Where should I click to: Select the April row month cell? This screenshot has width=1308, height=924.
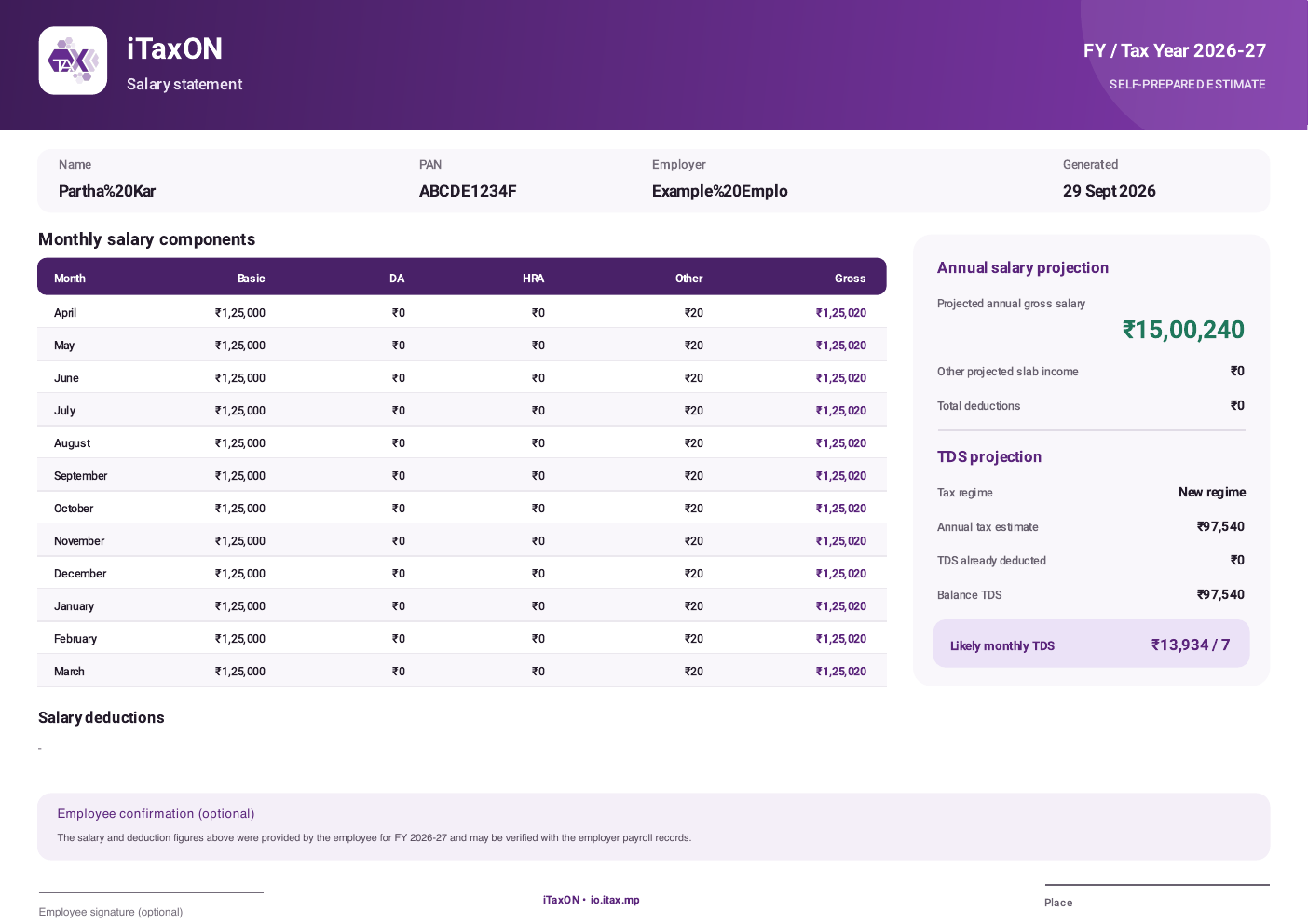[x=65, y=313]
